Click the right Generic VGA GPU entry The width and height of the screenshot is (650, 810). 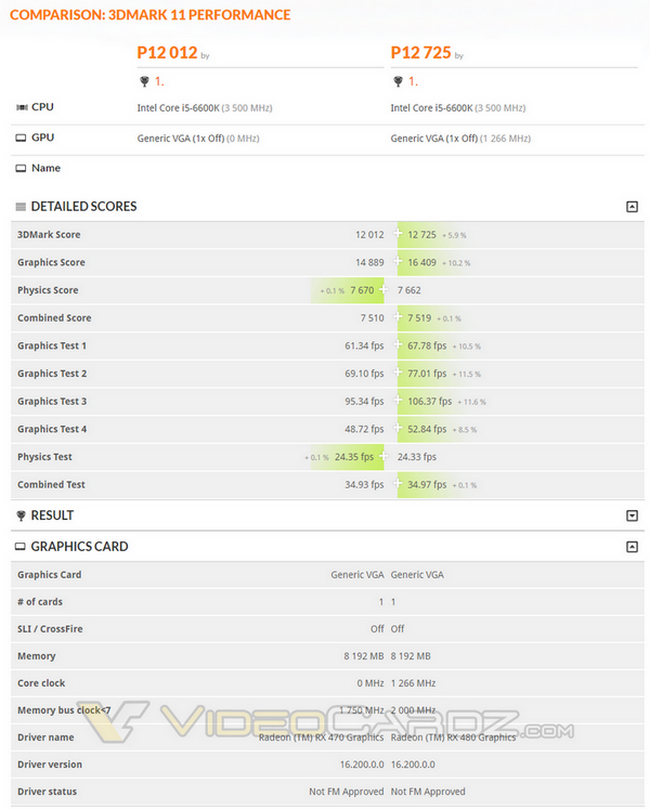pos(460,138)
